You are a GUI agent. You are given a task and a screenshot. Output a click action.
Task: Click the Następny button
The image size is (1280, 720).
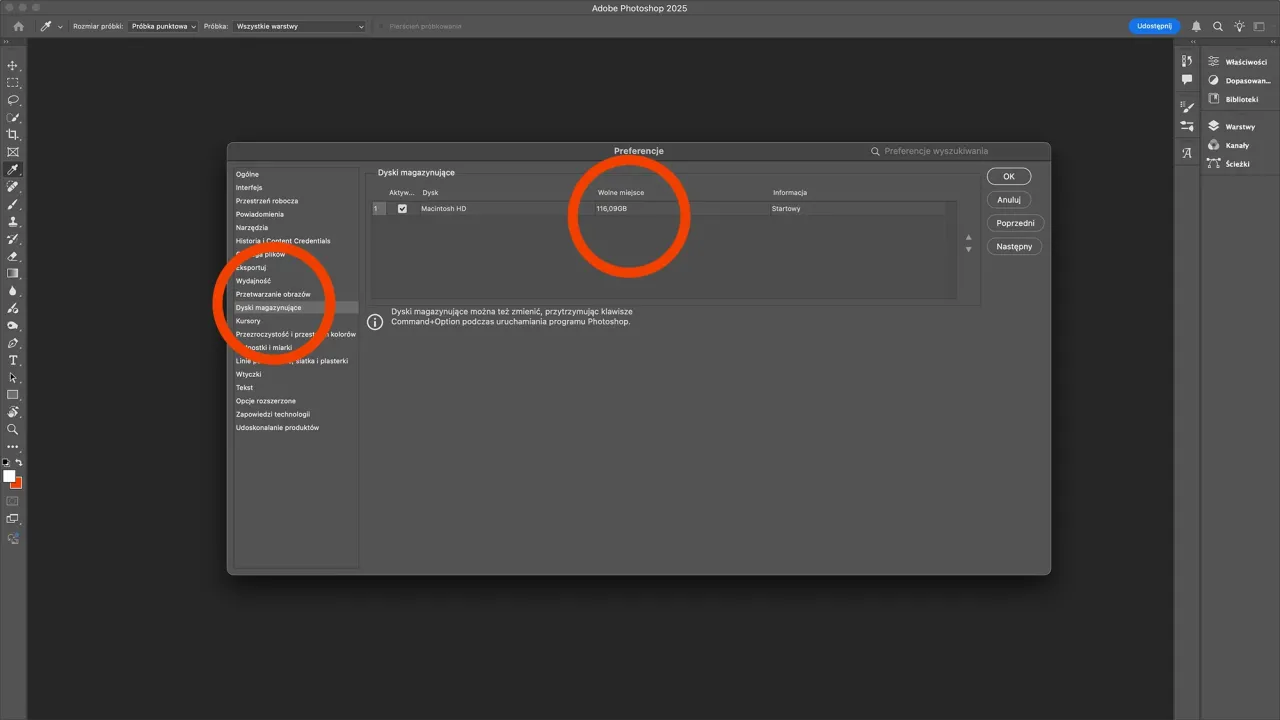tap(1014, 246)
